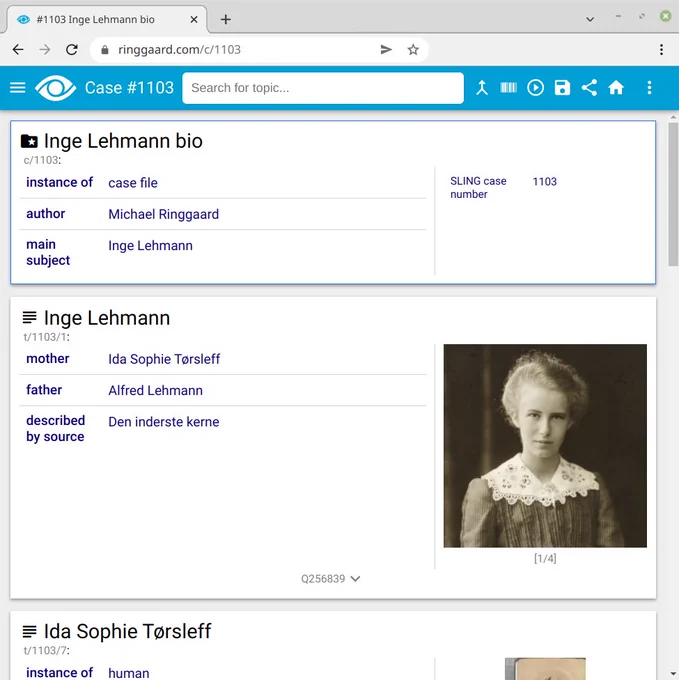Click the play circle icon in the app bar
Image resolution: width=679 pixels, height=680 pixels.
[x=535, y=88]
